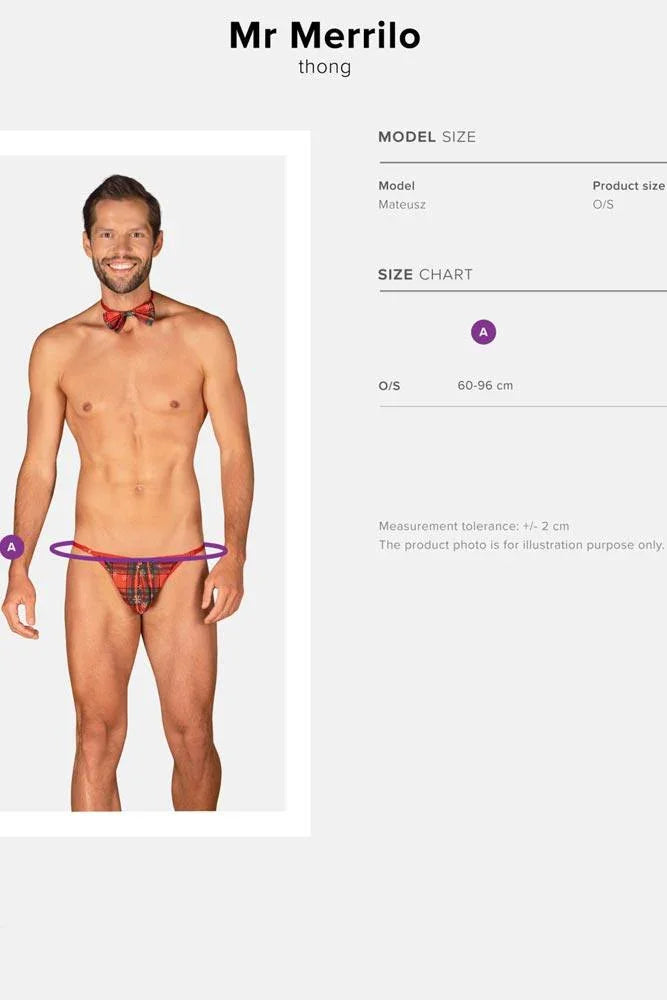Click the MODEL SIZE heading

(x=427, y=136)
